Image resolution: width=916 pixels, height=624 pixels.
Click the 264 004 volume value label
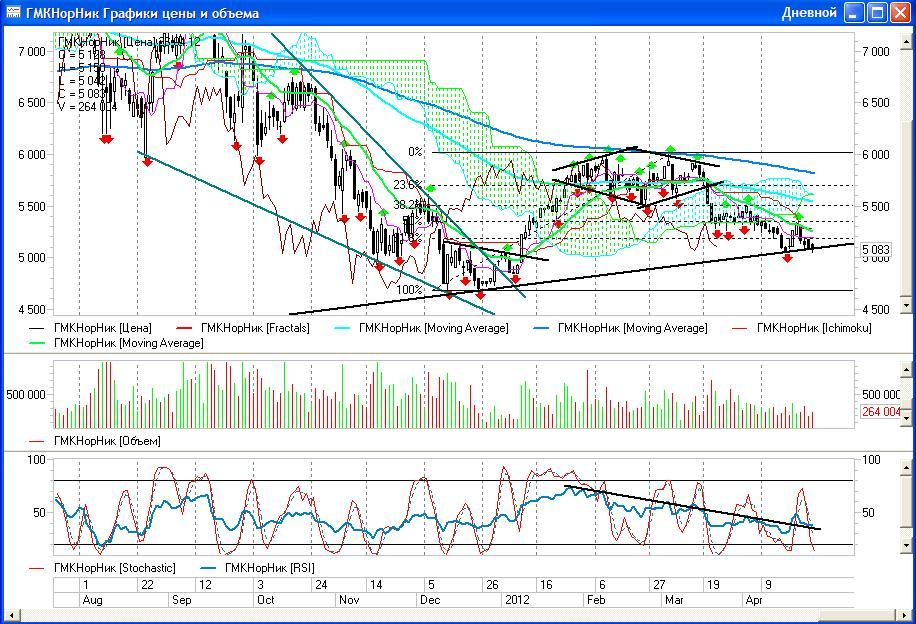(x=881, y=411)
